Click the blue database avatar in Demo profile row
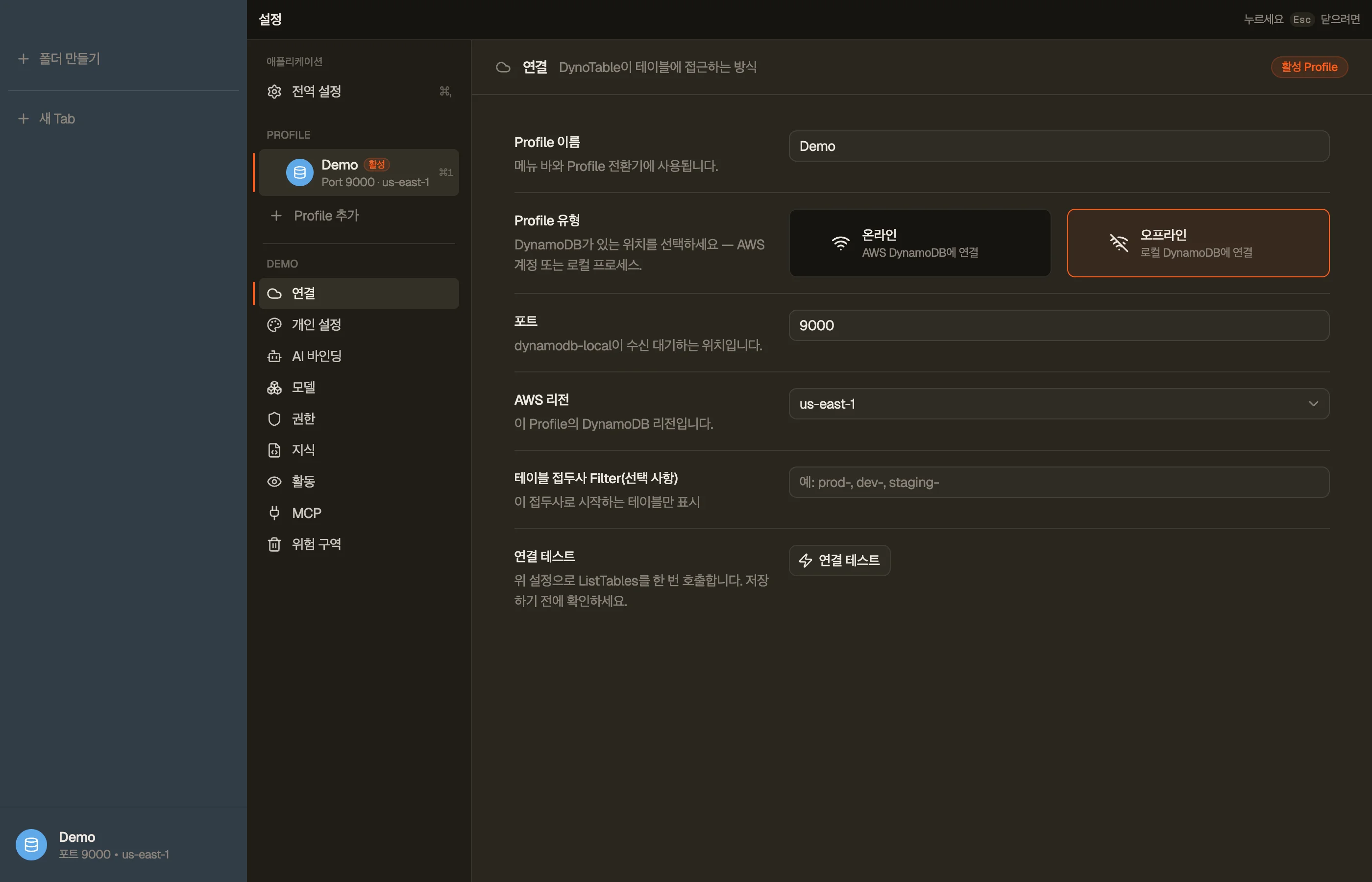 [299, 172]
